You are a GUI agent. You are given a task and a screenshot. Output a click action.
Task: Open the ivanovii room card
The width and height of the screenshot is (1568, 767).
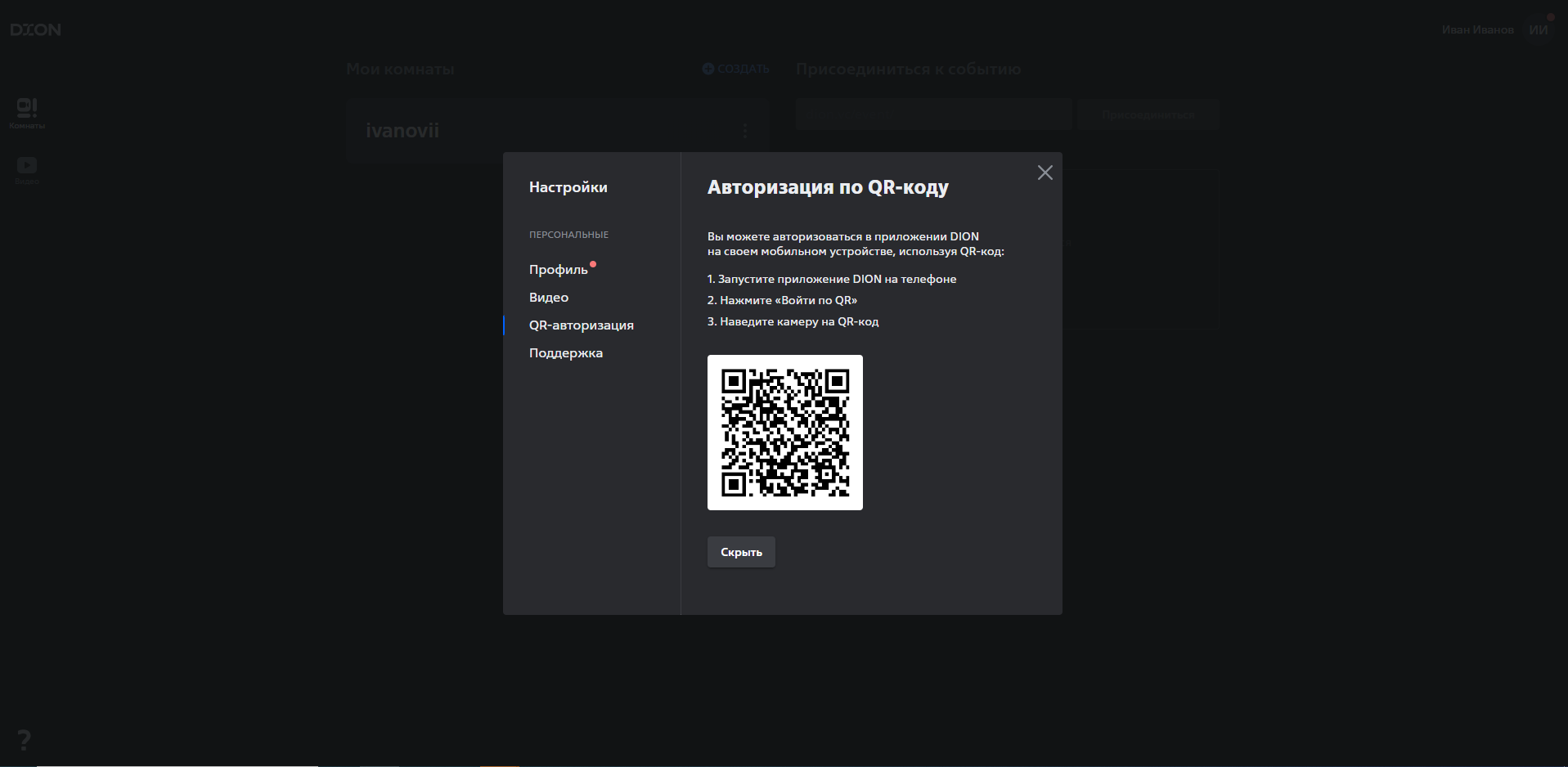556,131
